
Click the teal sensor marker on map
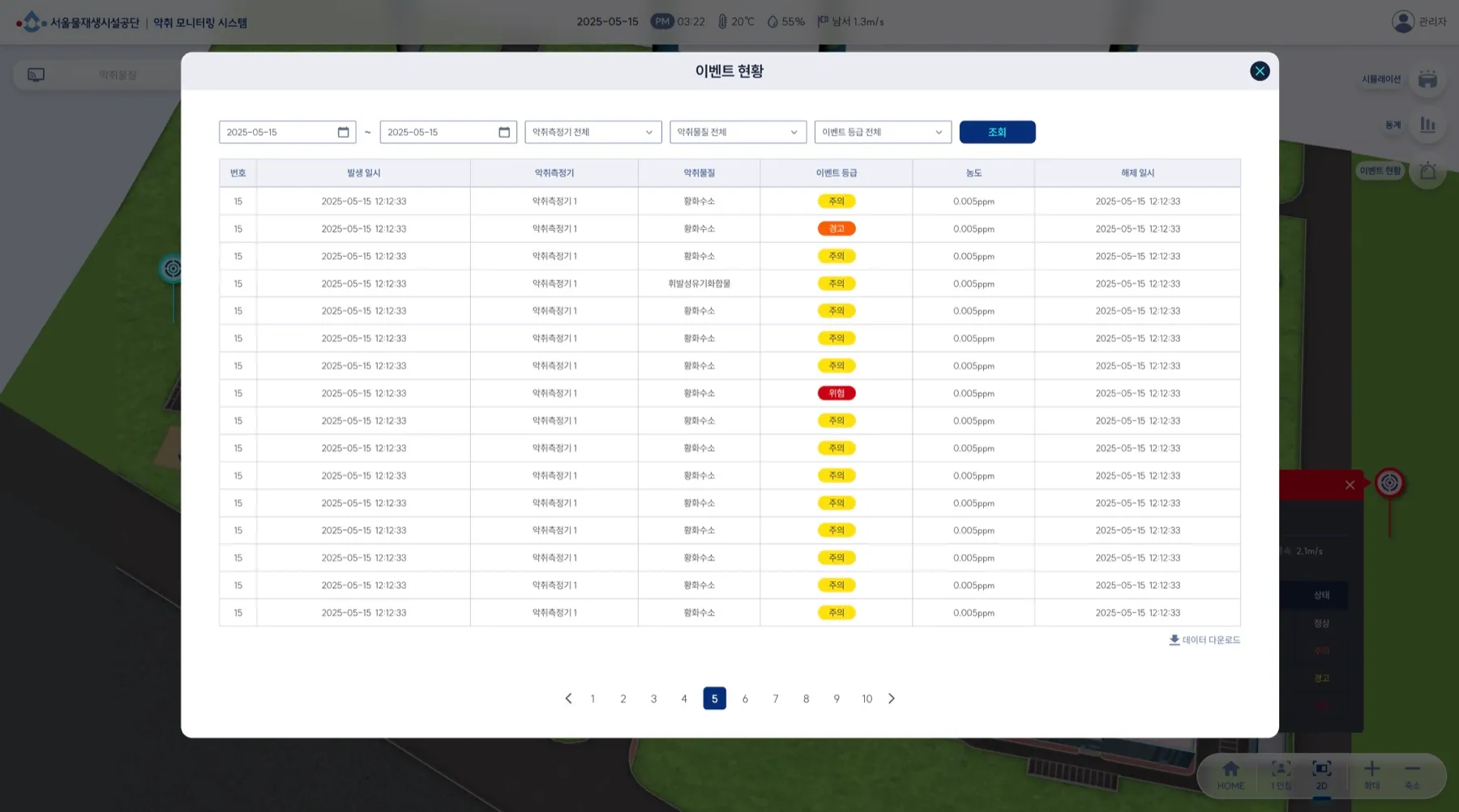(x=172, y=268)
